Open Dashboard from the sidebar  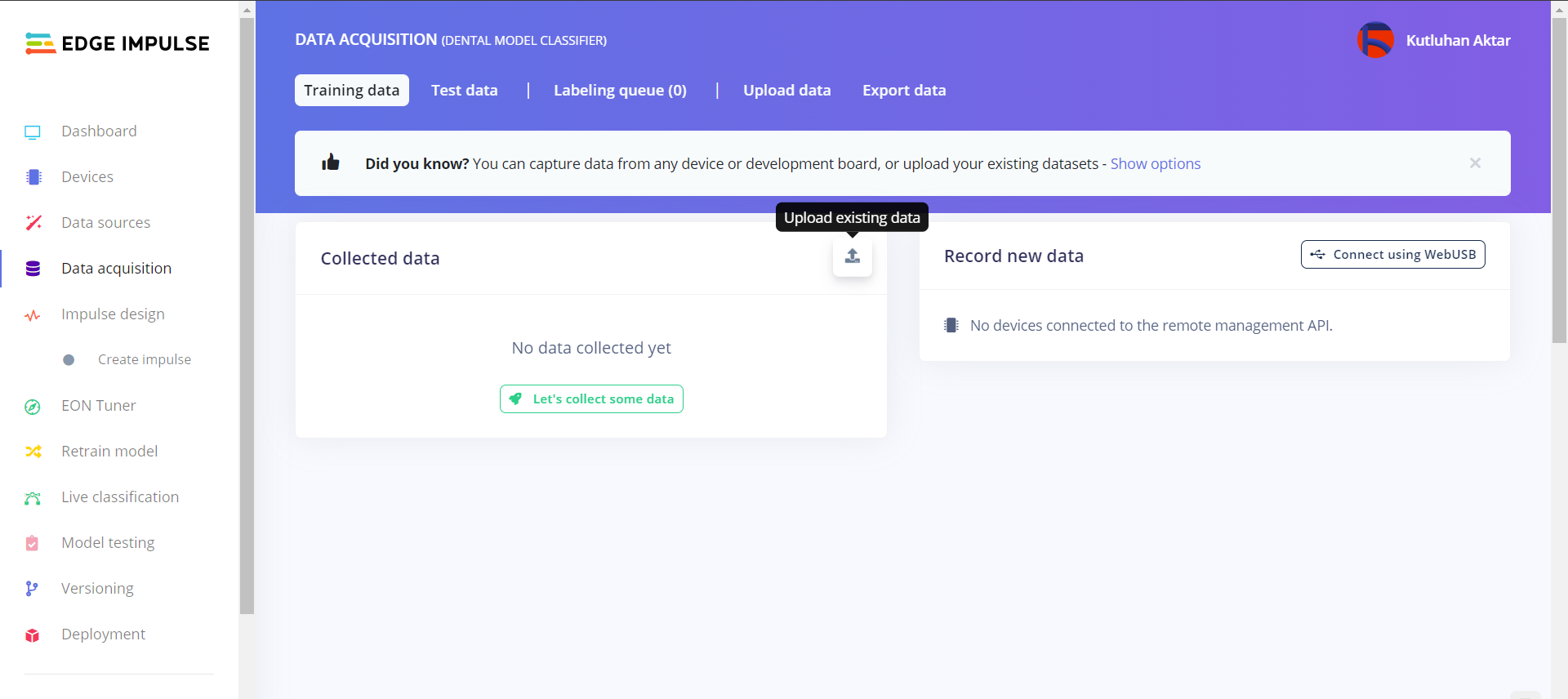(x=99, y=131)
